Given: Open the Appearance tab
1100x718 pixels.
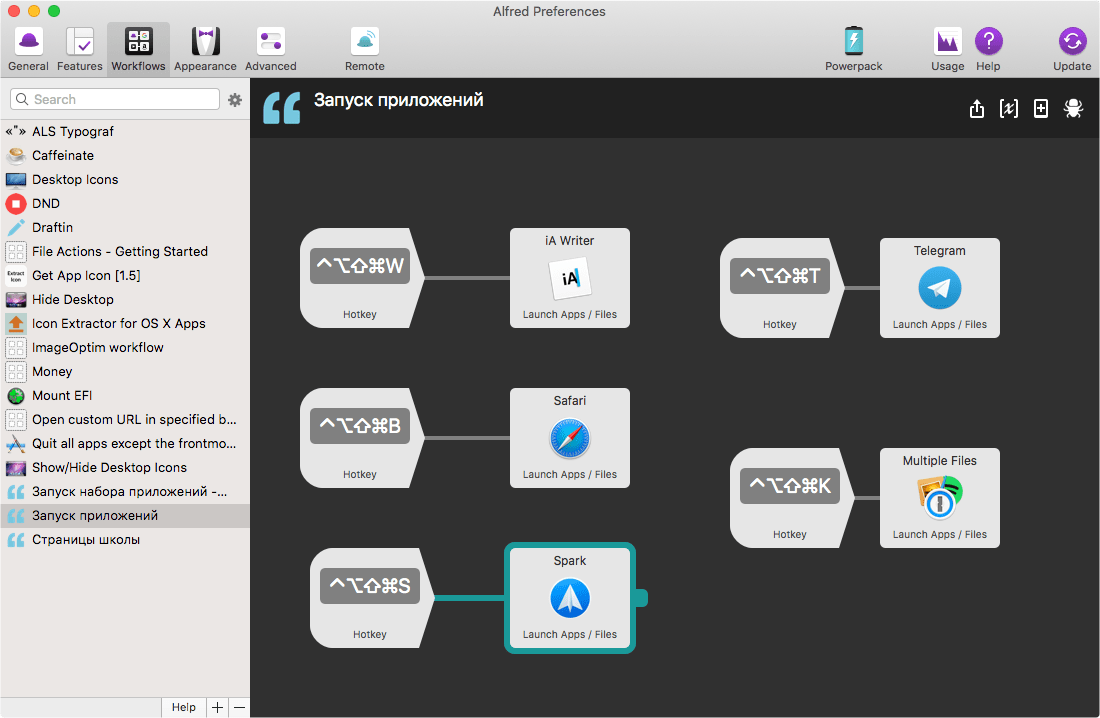Looking at the screenshot, I should [205, 49].
